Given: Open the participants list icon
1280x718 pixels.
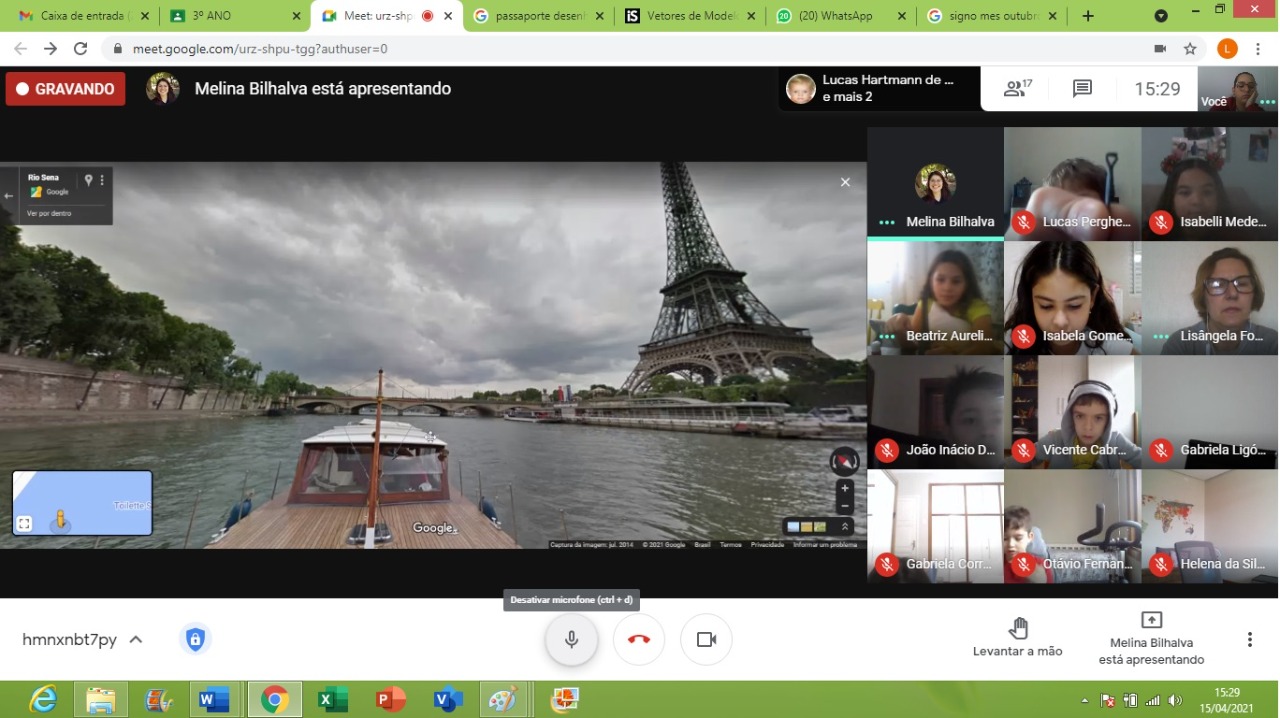Looking at the screenshot, I should [x=1017, y=89].
